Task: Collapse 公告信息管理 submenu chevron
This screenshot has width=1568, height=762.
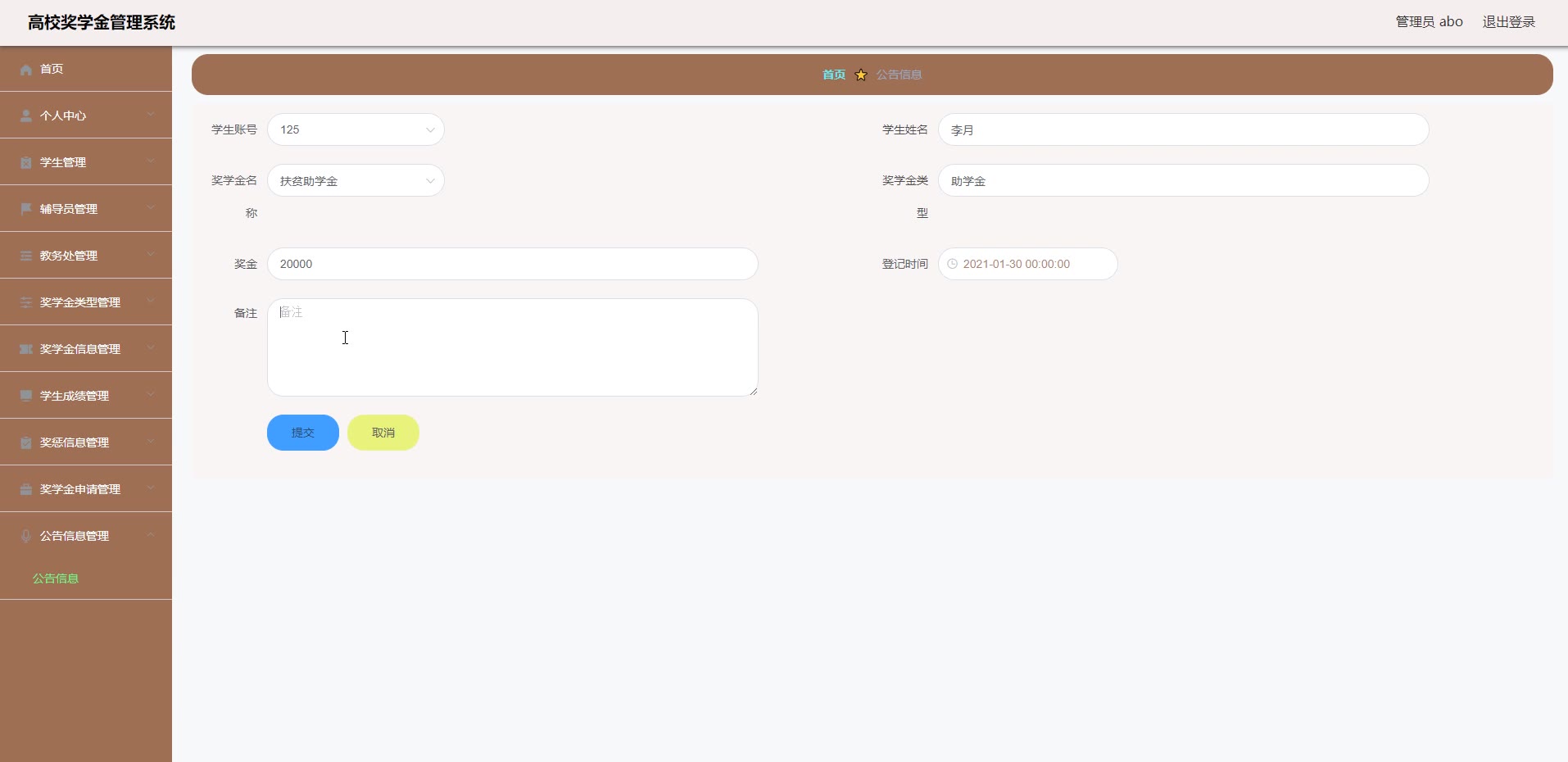Action: (x=151, y=535)
